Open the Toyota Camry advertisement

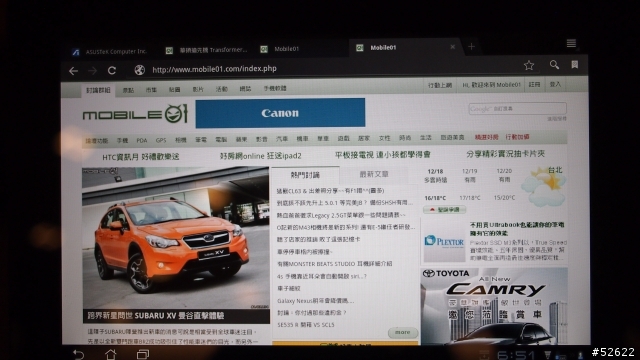(494, 306)
